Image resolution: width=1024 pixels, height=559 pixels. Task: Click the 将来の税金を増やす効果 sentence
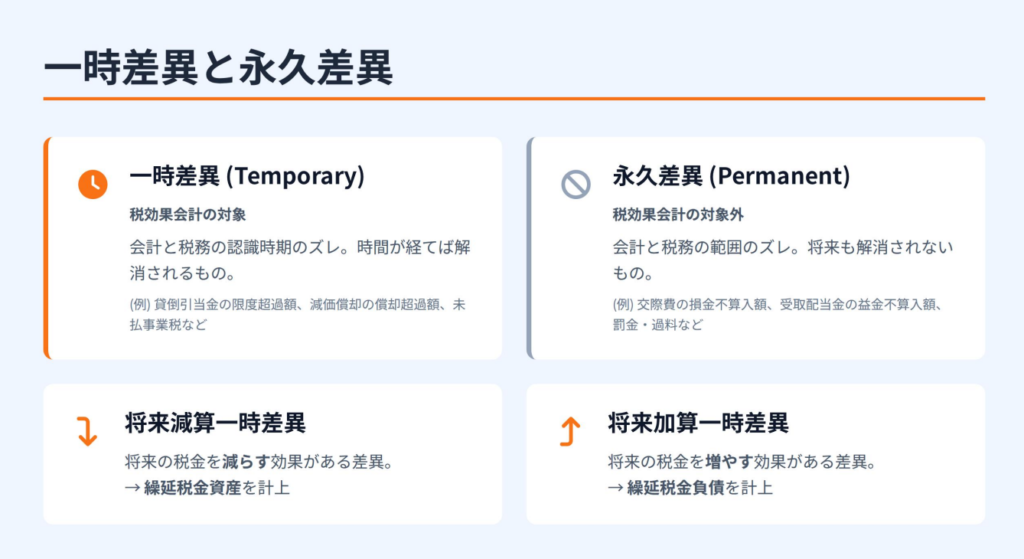pyautogui.click(x=741, y=462)
